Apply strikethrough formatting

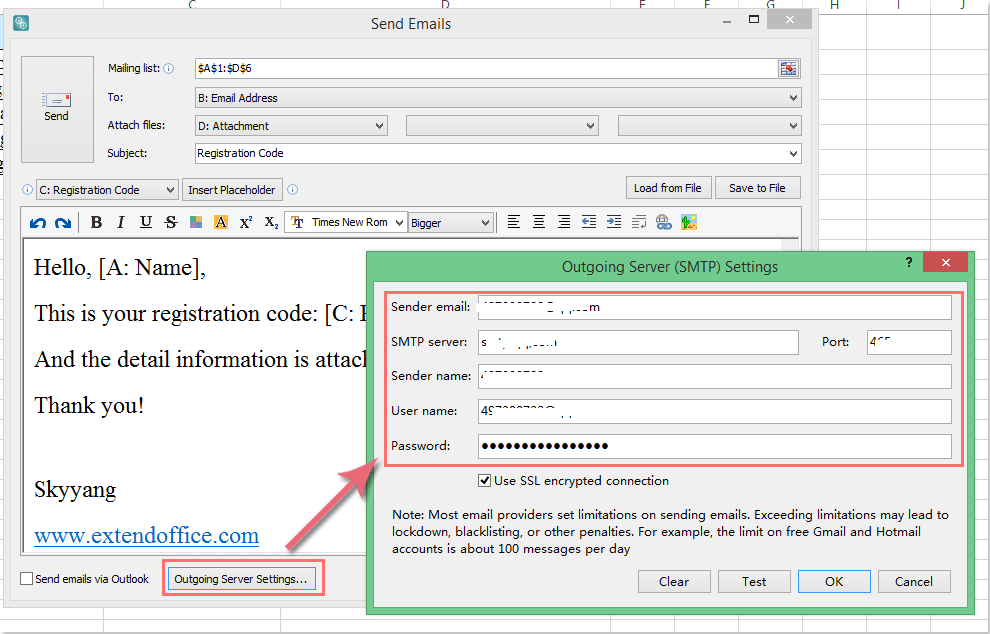click(170, 221)
